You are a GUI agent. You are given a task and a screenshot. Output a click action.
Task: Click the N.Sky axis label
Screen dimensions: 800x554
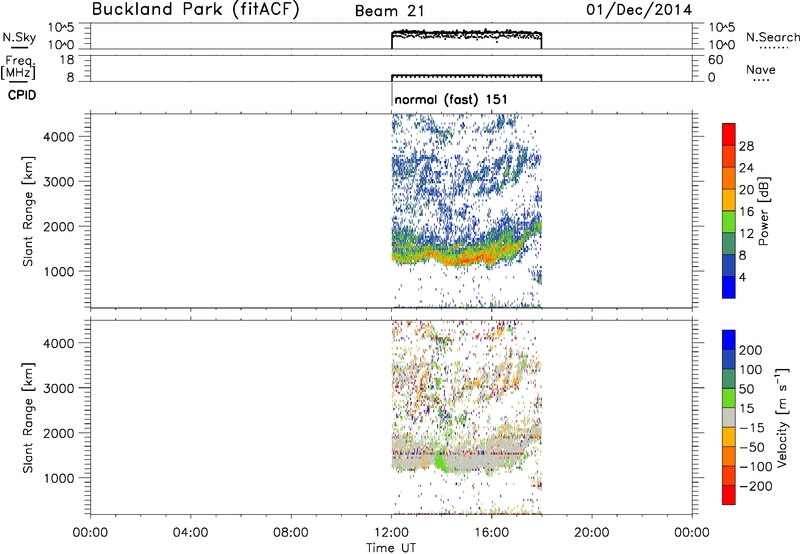click(19, 37)
